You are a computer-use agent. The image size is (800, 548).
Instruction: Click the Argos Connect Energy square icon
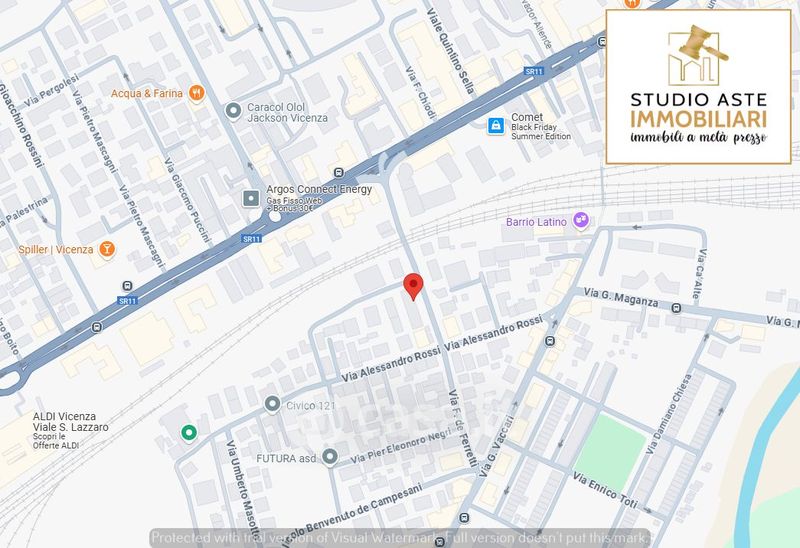(251, 198)
